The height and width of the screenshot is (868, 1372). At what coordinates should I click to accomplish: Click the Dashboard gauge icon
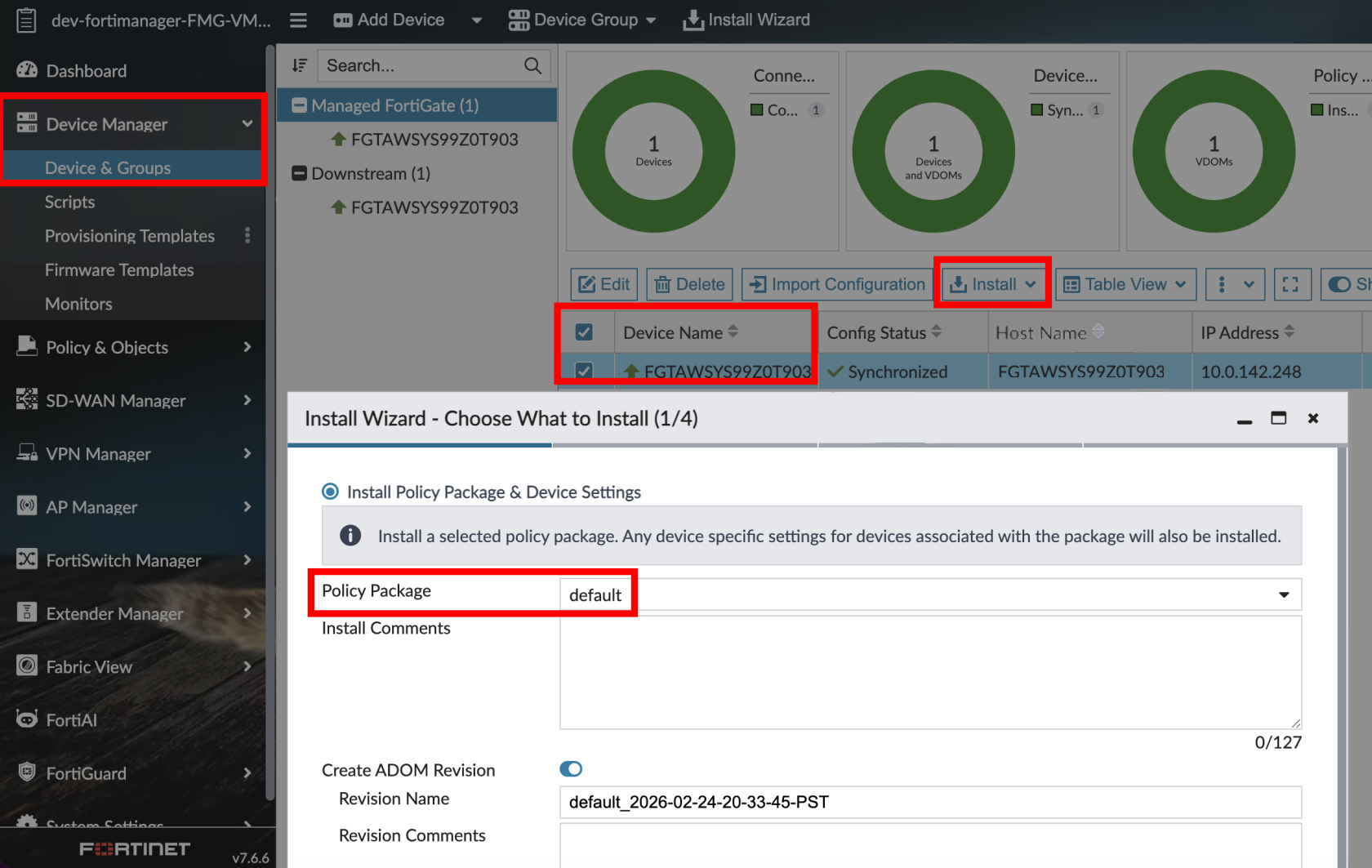[x=27, y=70]
